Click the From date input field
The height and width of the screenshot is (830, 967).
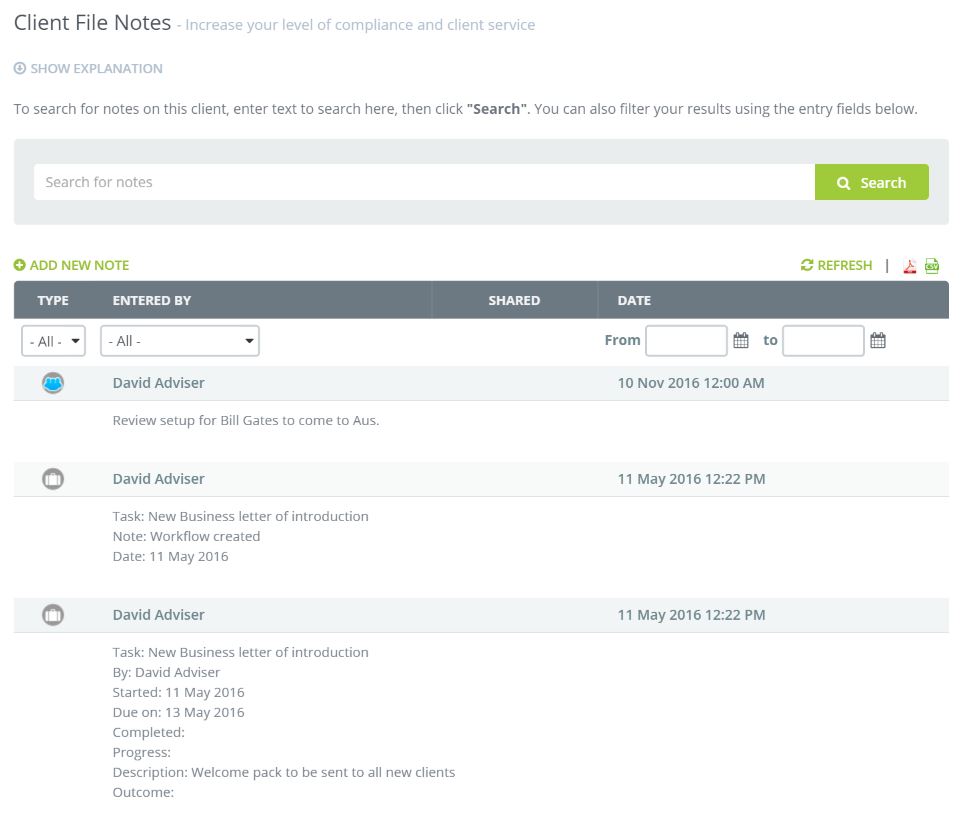pos(686,341)
